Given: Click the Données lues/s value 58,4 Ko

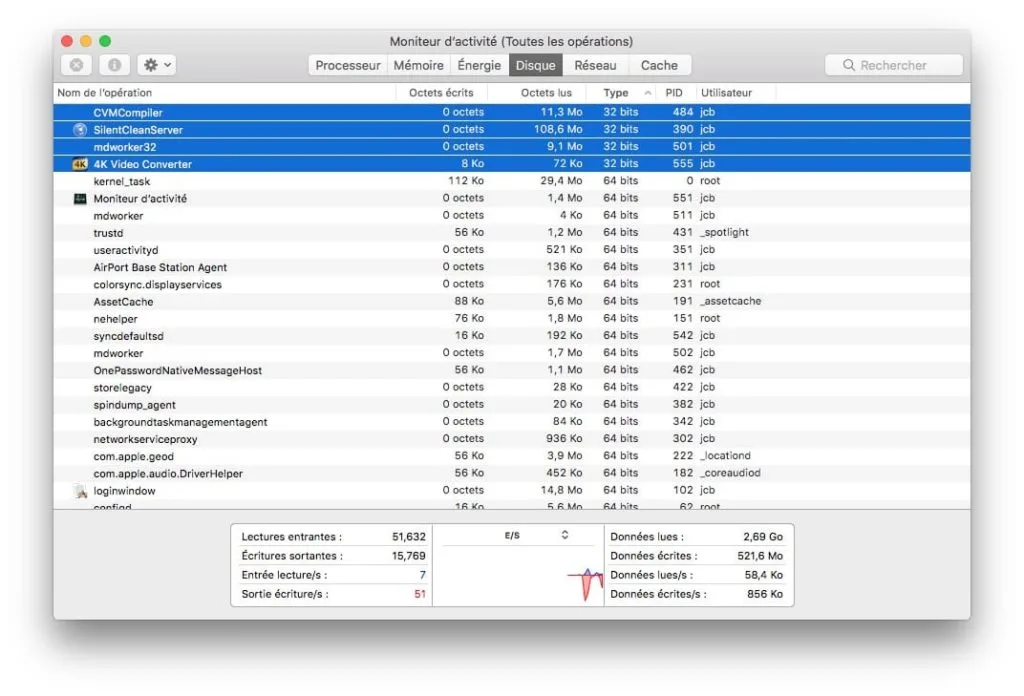Looking at the screenshot, I should pyautogui.click(x=763, y=575).
